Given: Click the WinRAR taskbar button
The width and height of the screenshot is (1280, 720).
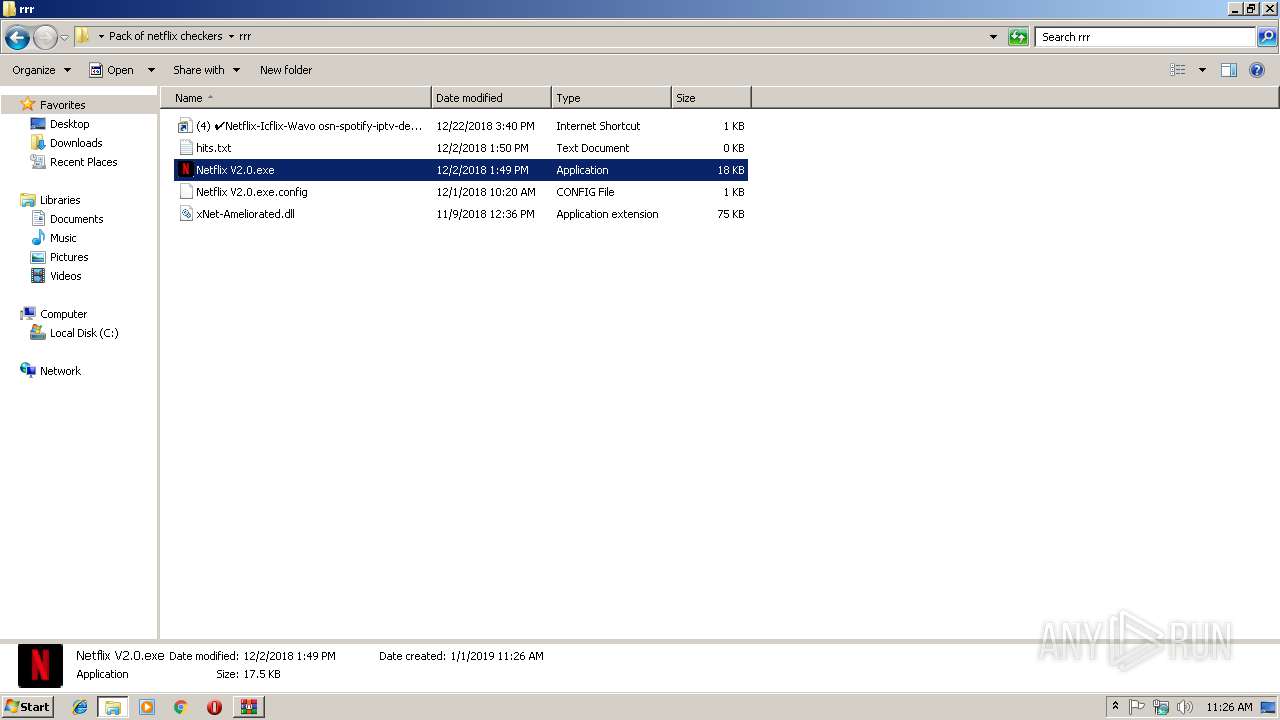Looking at the screenshot, I should 248,707.
